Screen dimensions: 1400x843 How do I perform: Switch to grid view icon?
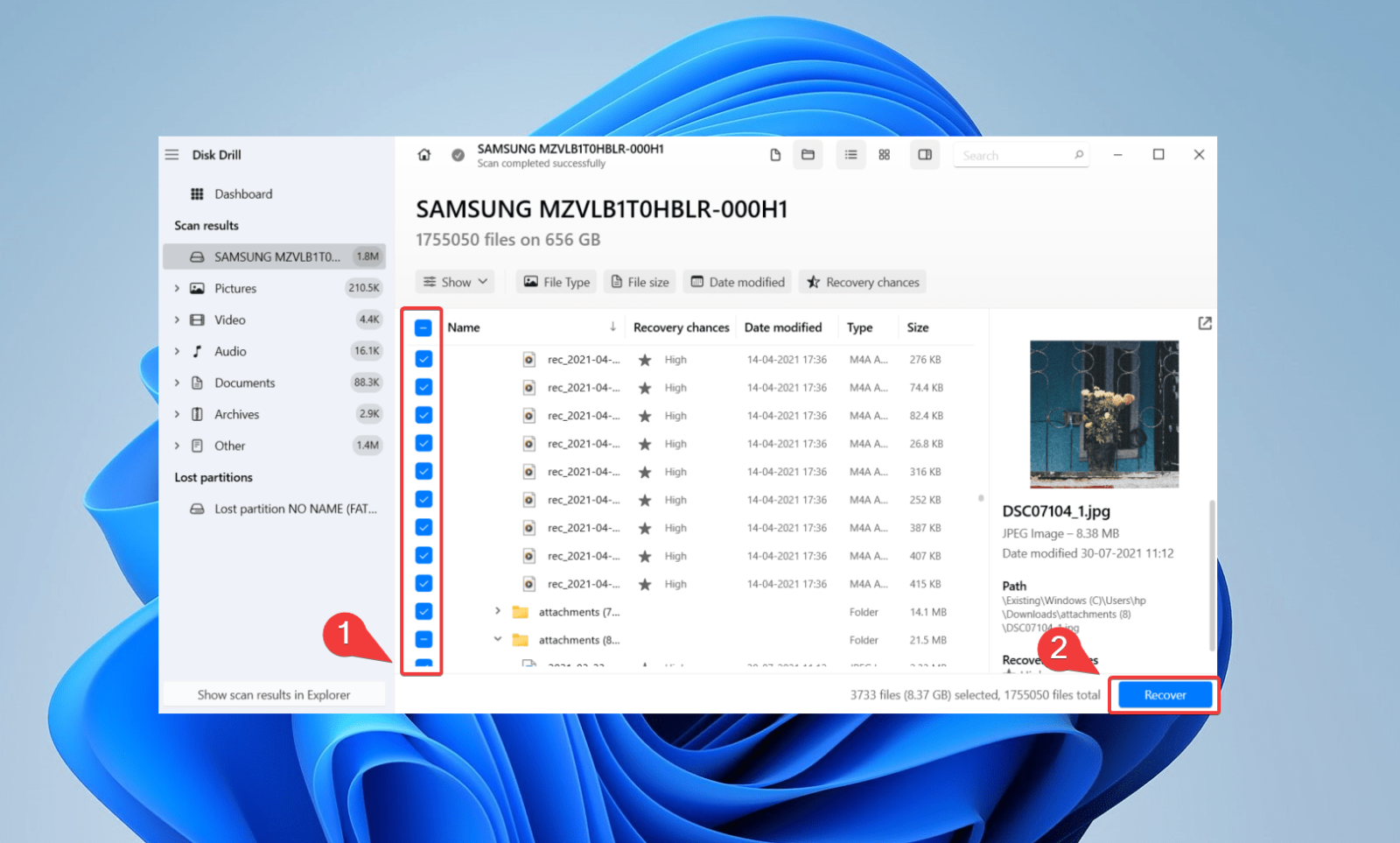click(x=884, y=154)
